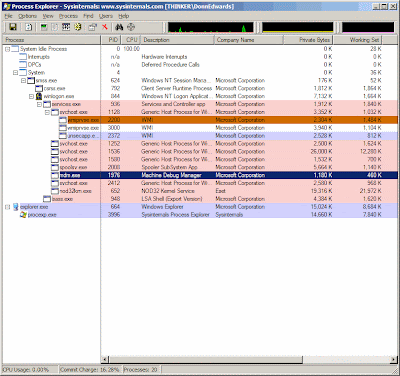Collapse the System tree node
This screenshot has width=400, height=376.
point(15,73)
